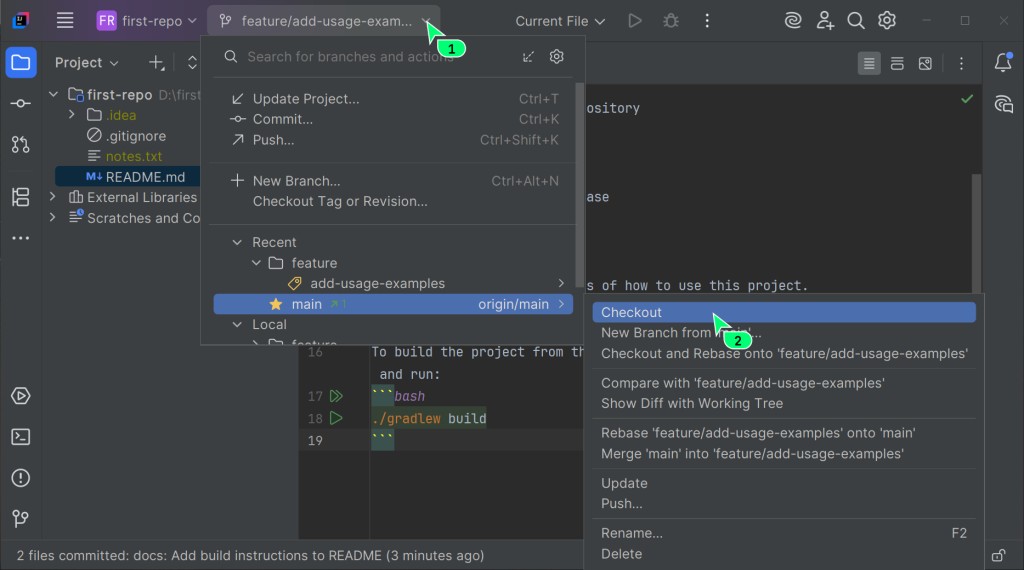The image size is (1024, 570).
Task: Open the AI assistant swirl icon
Action: [x=793, y=21]
